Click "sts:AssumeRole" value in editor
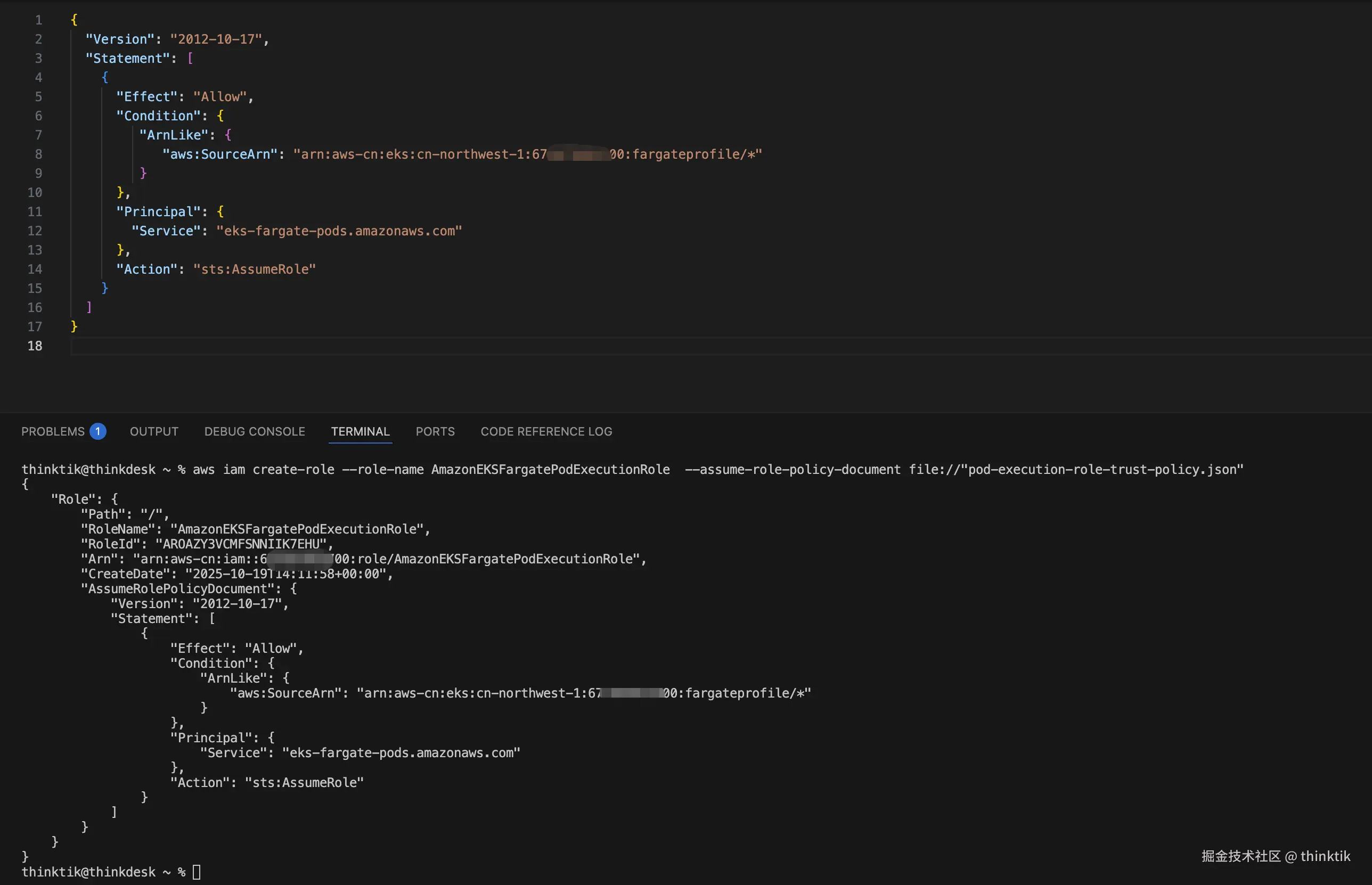 (255, 269)
